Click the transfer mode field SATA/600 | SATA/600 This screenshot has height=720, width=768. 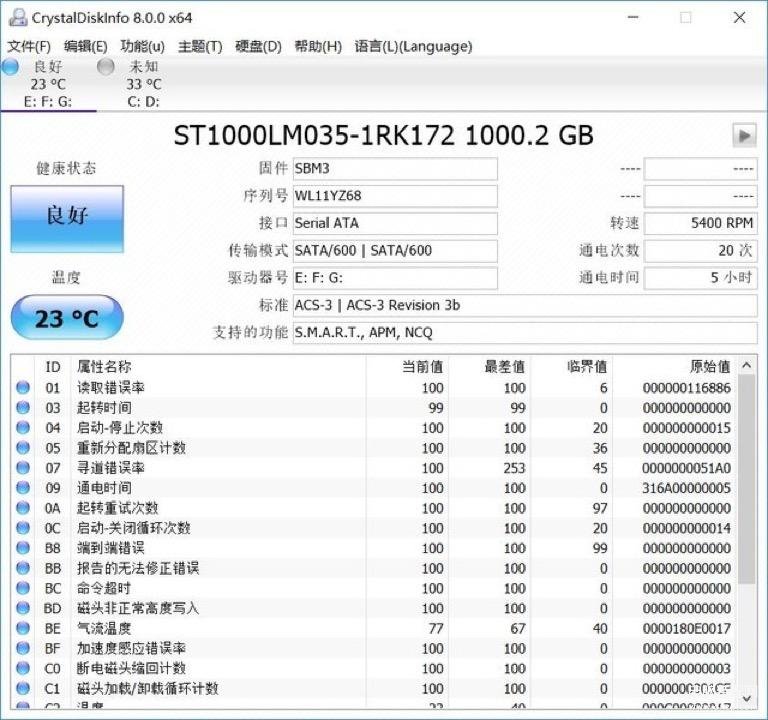395,251
